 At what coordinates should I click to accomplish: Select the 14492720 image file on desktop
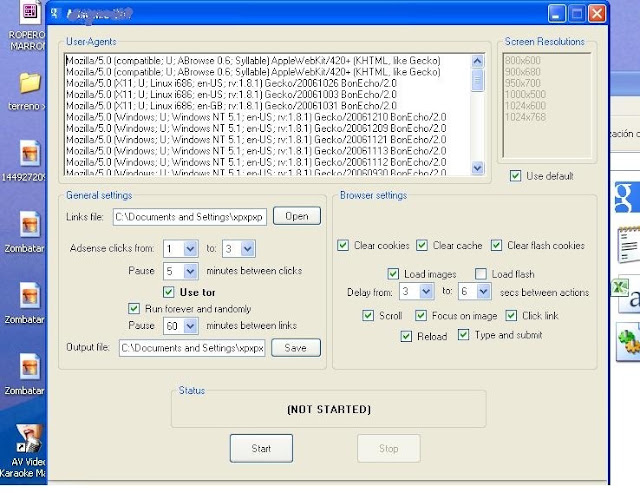click(x=30, y=153)
